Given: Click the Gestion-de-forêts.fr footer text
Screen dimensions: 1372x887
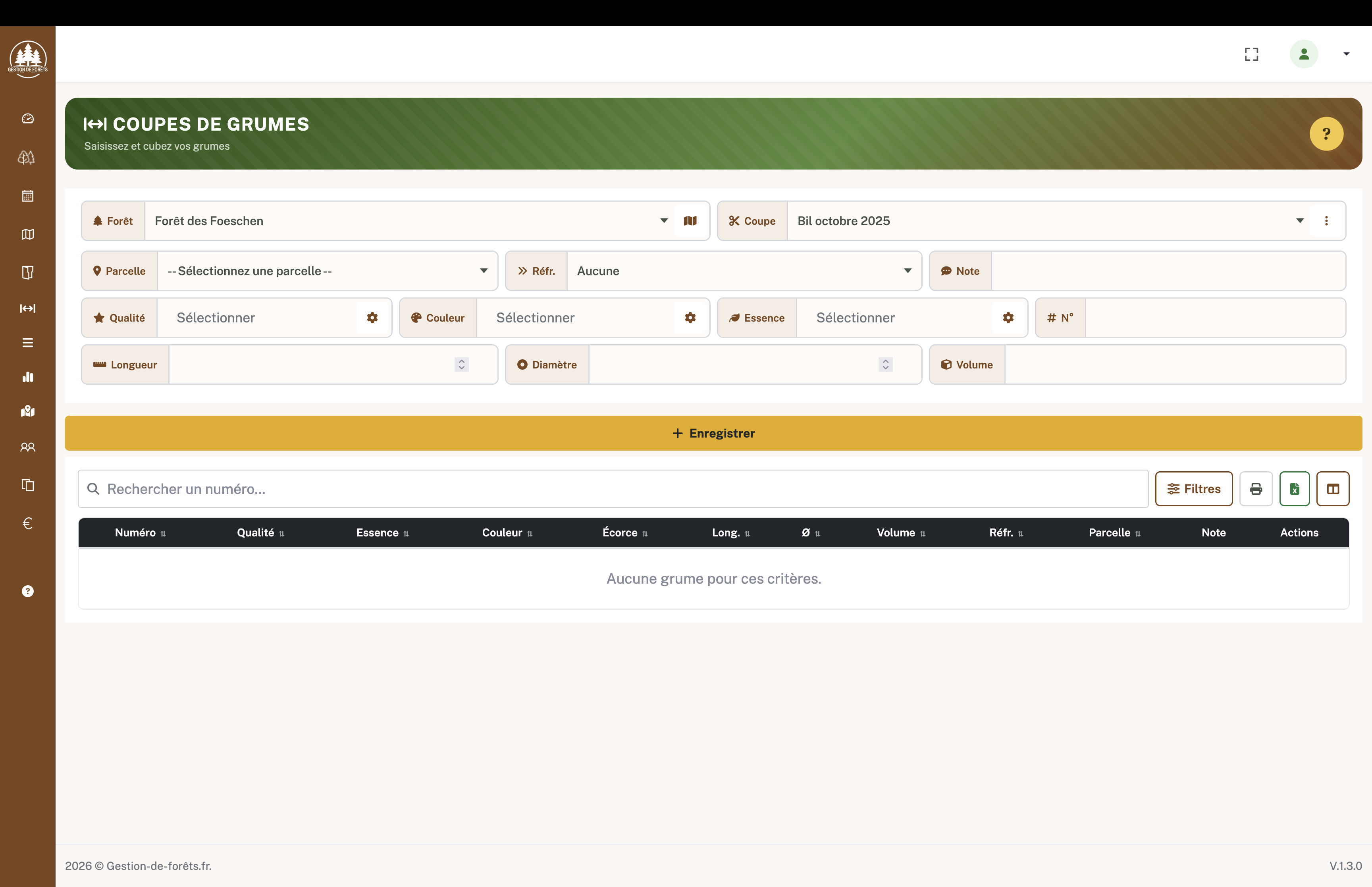Looking at the screenshot, I should tap(138, 866).
